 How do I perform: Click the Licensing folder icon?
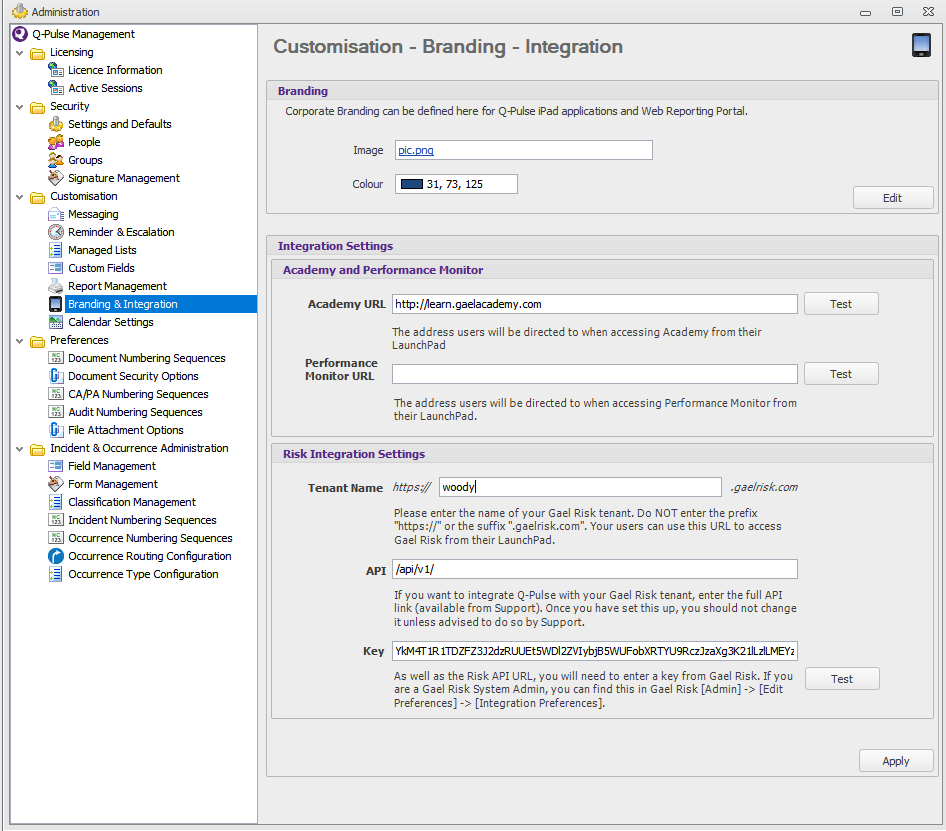[37, 53]
